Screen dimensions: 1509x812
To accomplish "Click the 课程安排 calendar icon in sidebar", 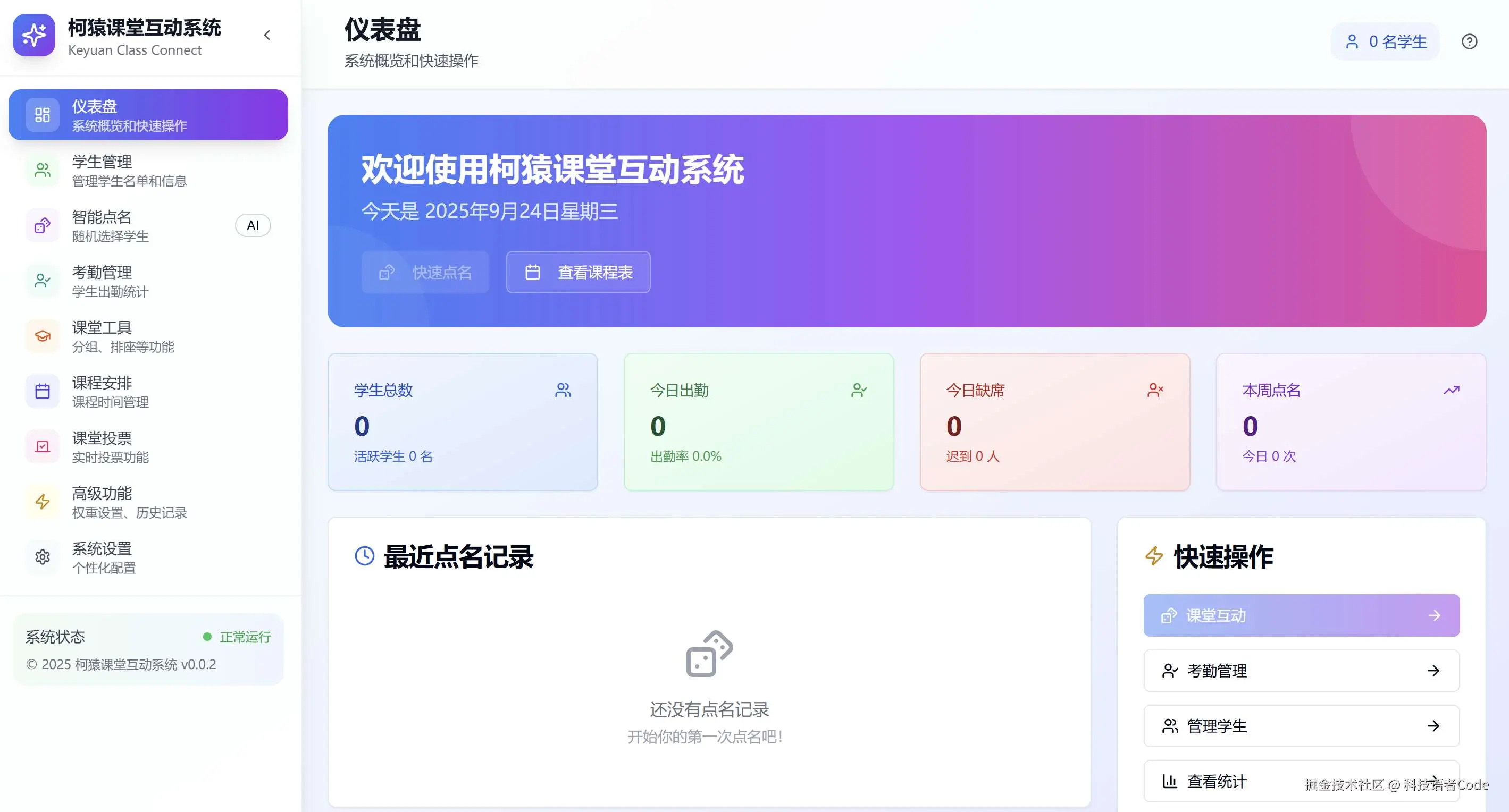I will [x=42, y=391].
